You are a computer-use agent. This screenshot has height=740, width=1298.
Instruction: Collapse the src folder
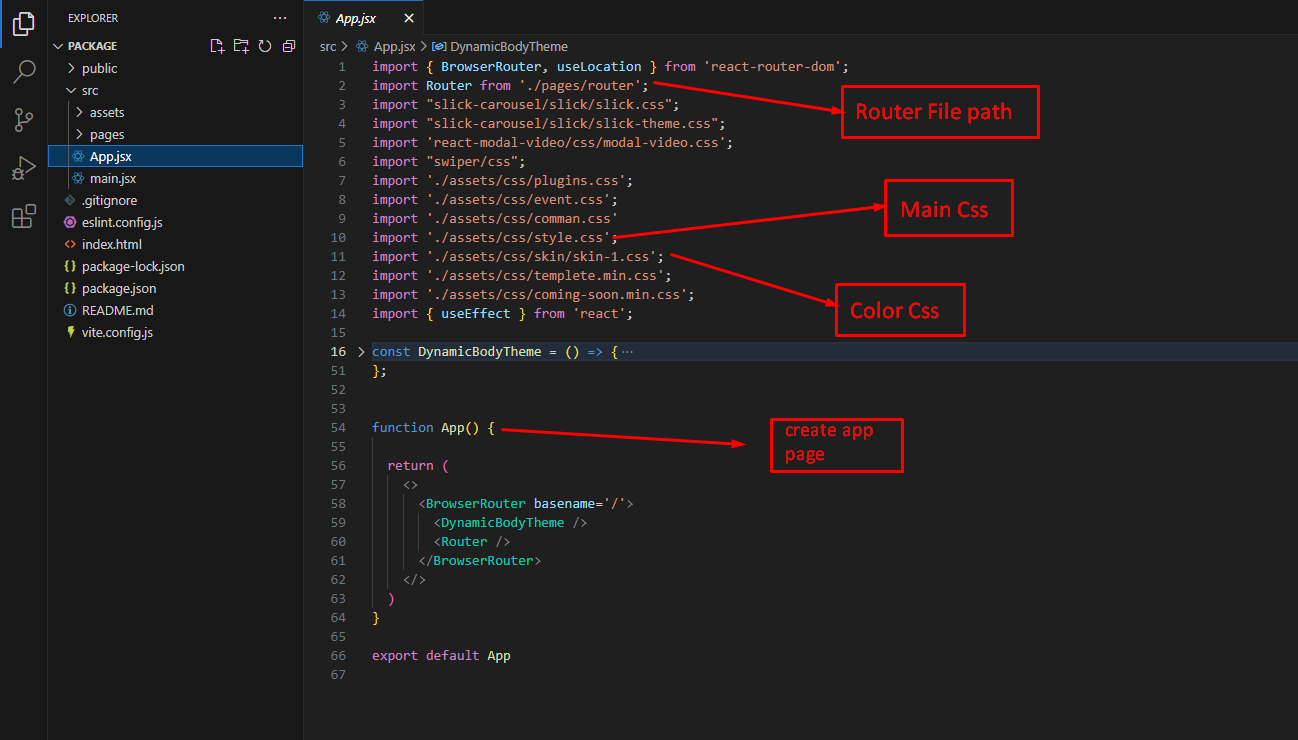pos(89,90)
